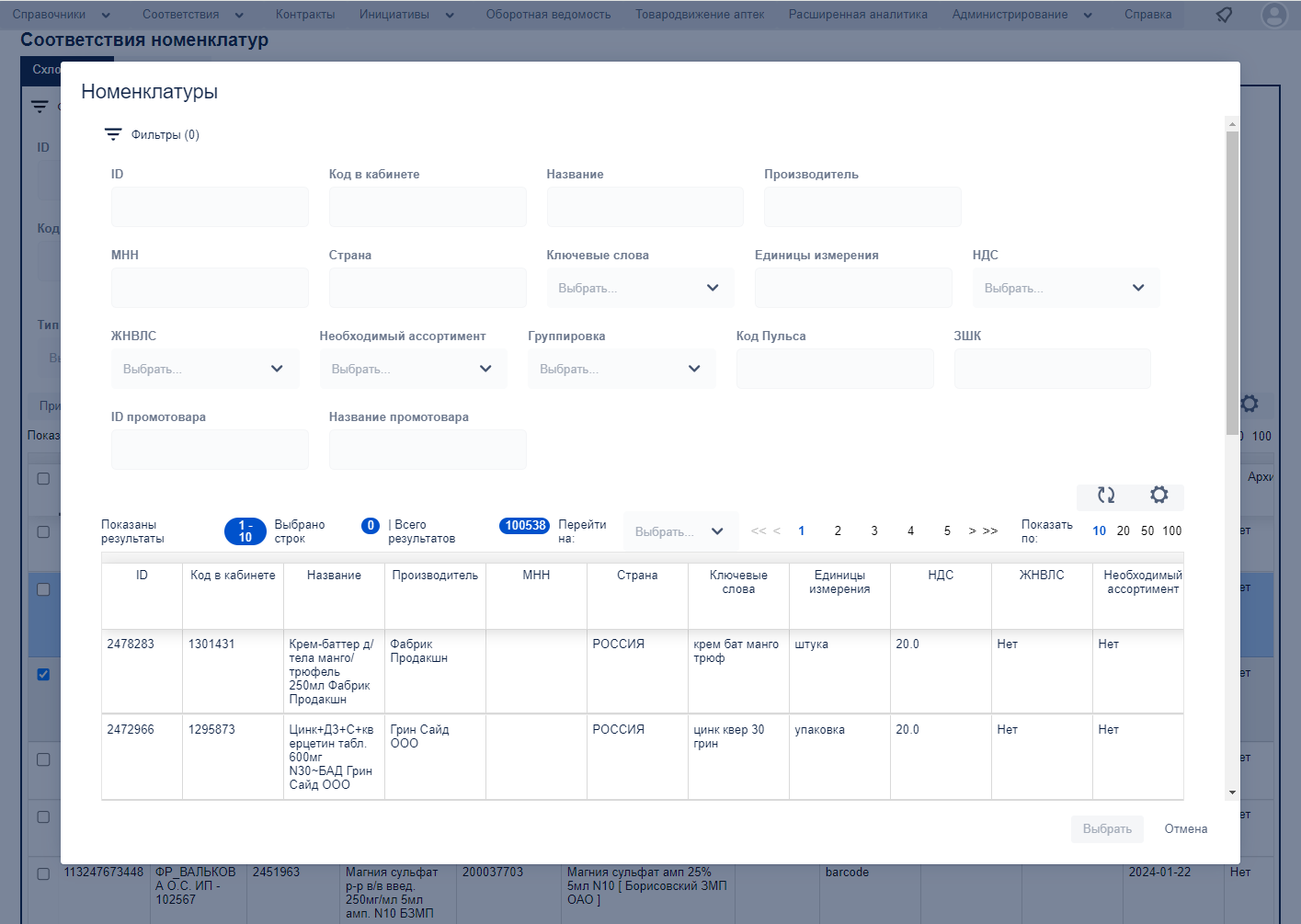Click the ЗШК input field
Image resolution: width=1301 pixels, height=924 pixels.
pyautogui.click(x=1053, y=369)
